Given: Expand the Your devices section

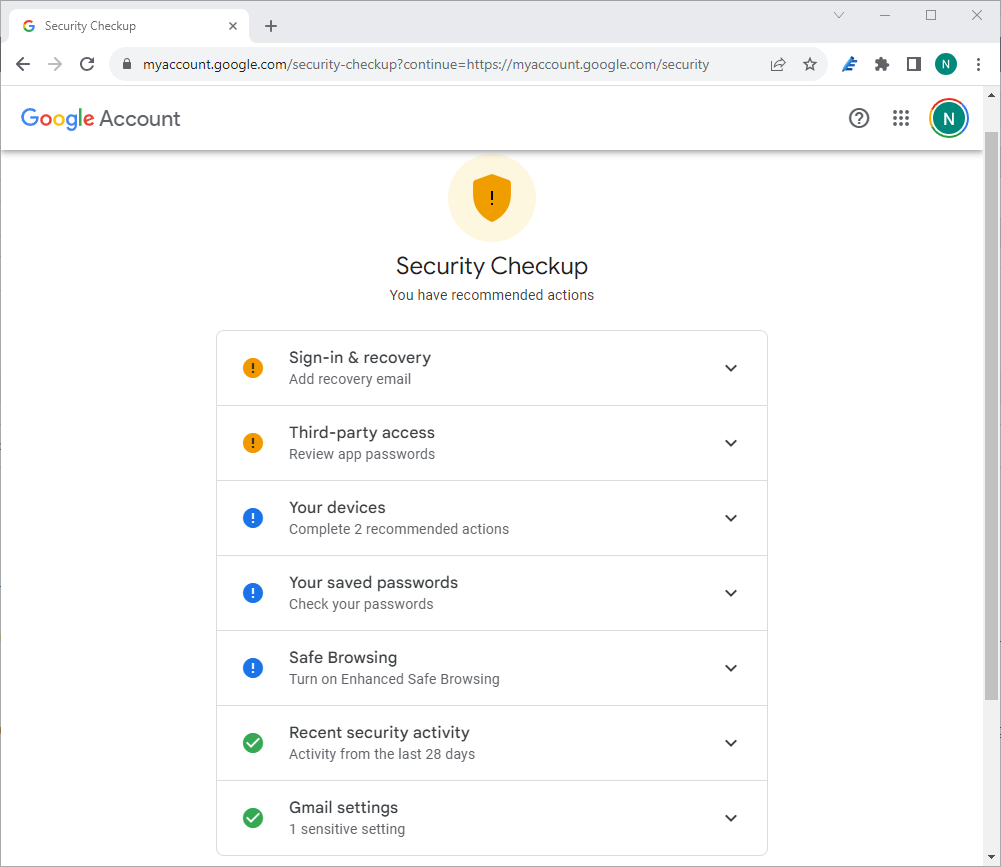Looking at the screenshot, I should (731, 517).
